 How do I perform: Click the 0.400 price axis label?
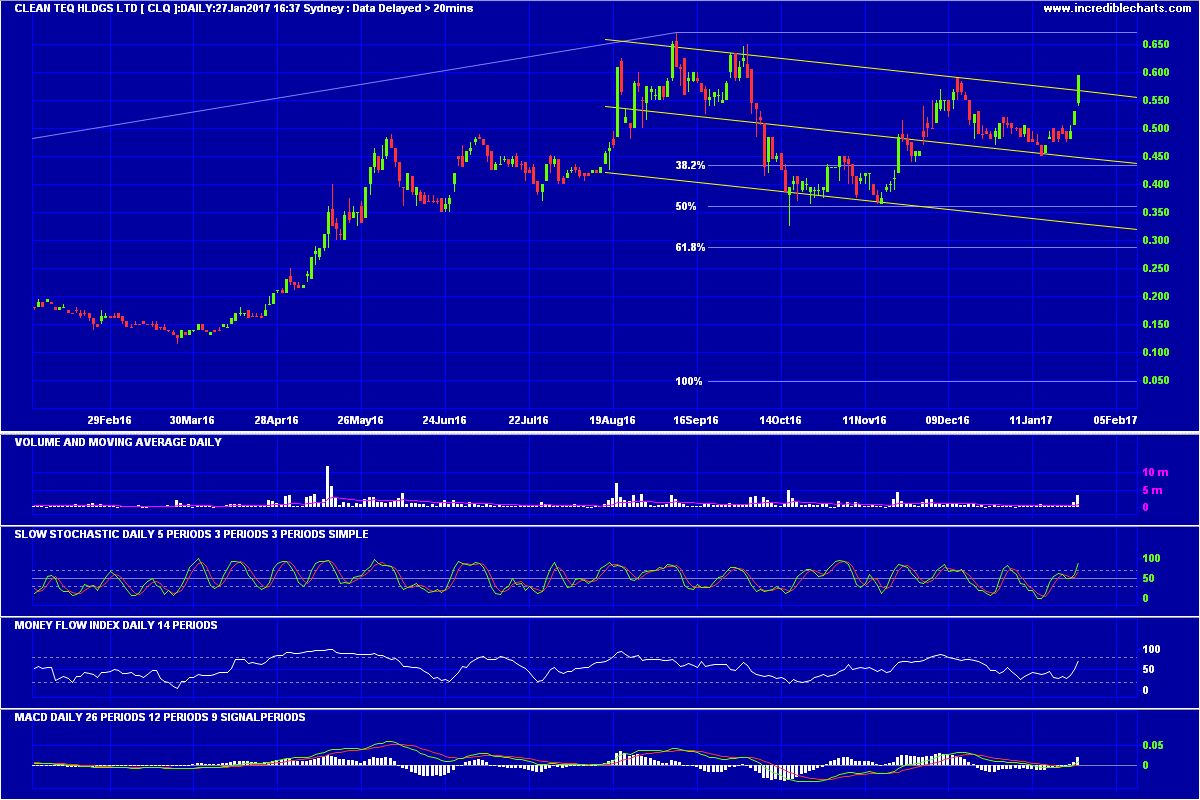[x=1155, y=185]
